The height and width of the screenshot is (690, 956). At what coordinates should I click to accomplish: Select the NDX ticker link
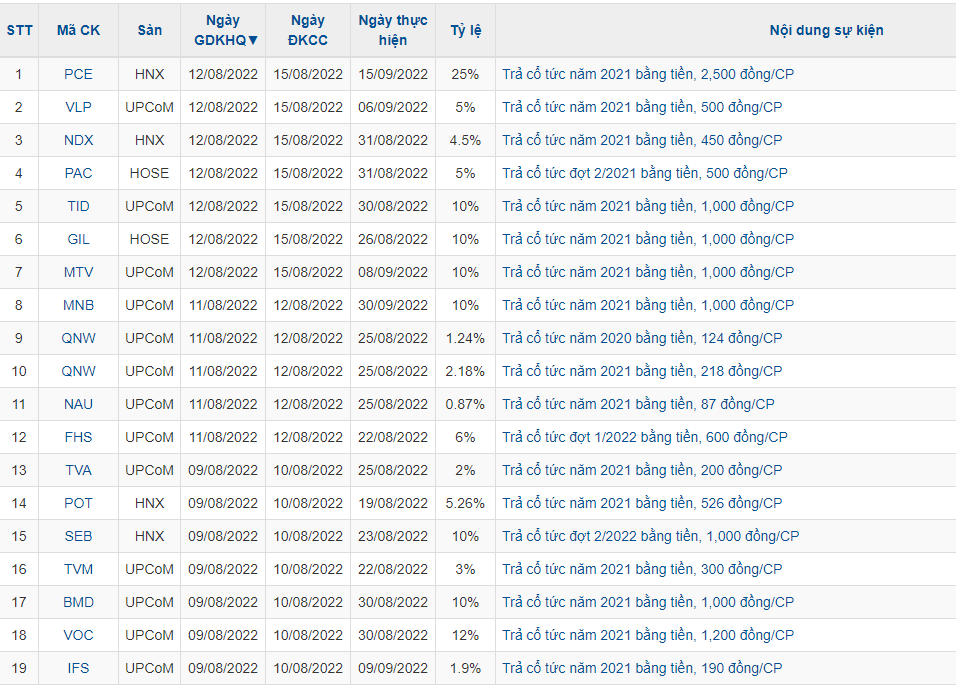point(78,140)
